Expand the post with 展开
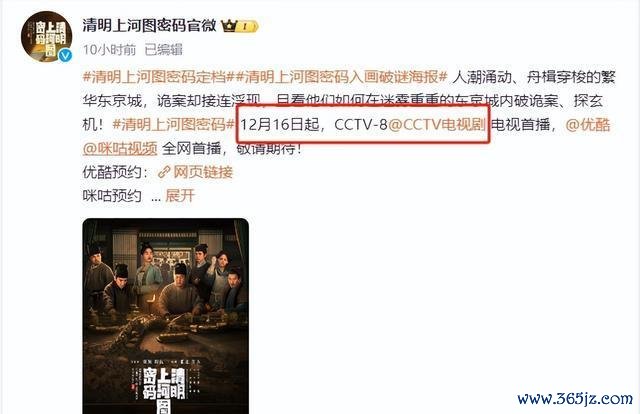This screenshot has height=414, width=640. [x=180, y=196]
